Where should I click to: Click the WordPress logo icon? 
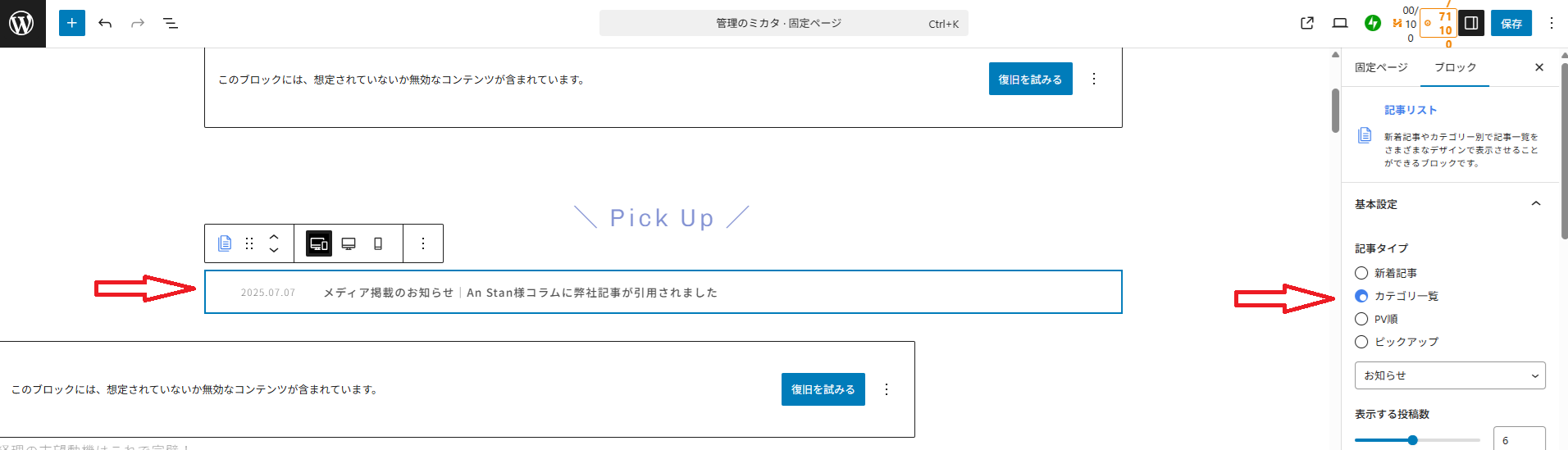[x=22, y=23]
